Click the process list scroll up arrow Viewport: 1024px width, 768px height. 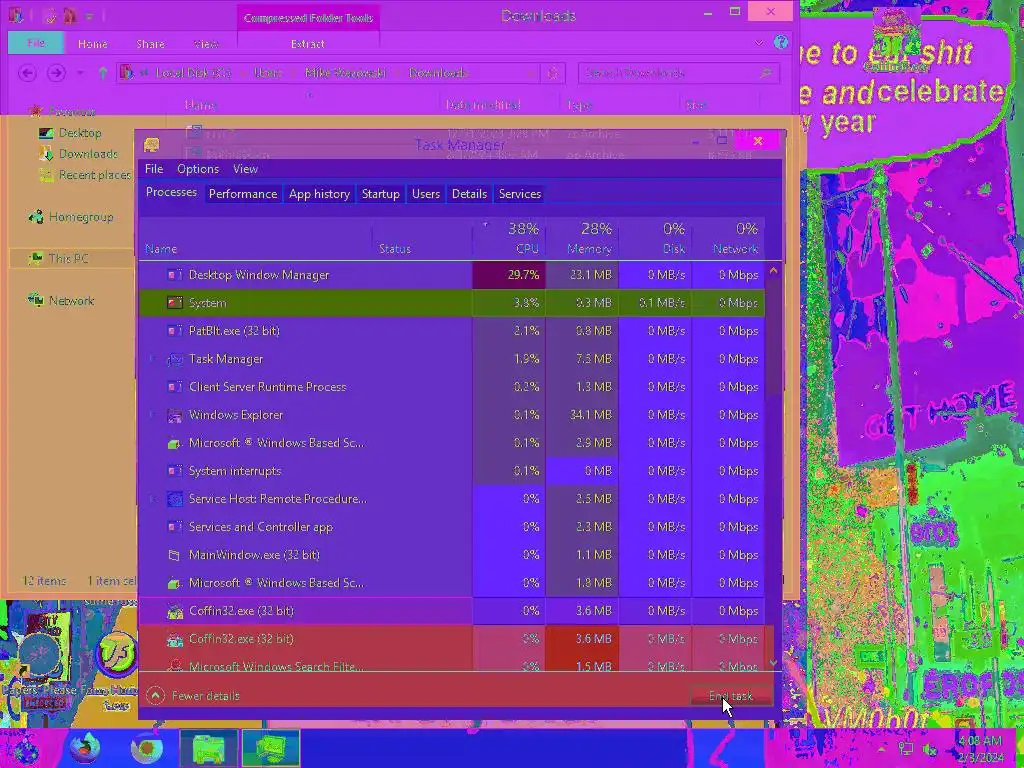coord(774,270)
